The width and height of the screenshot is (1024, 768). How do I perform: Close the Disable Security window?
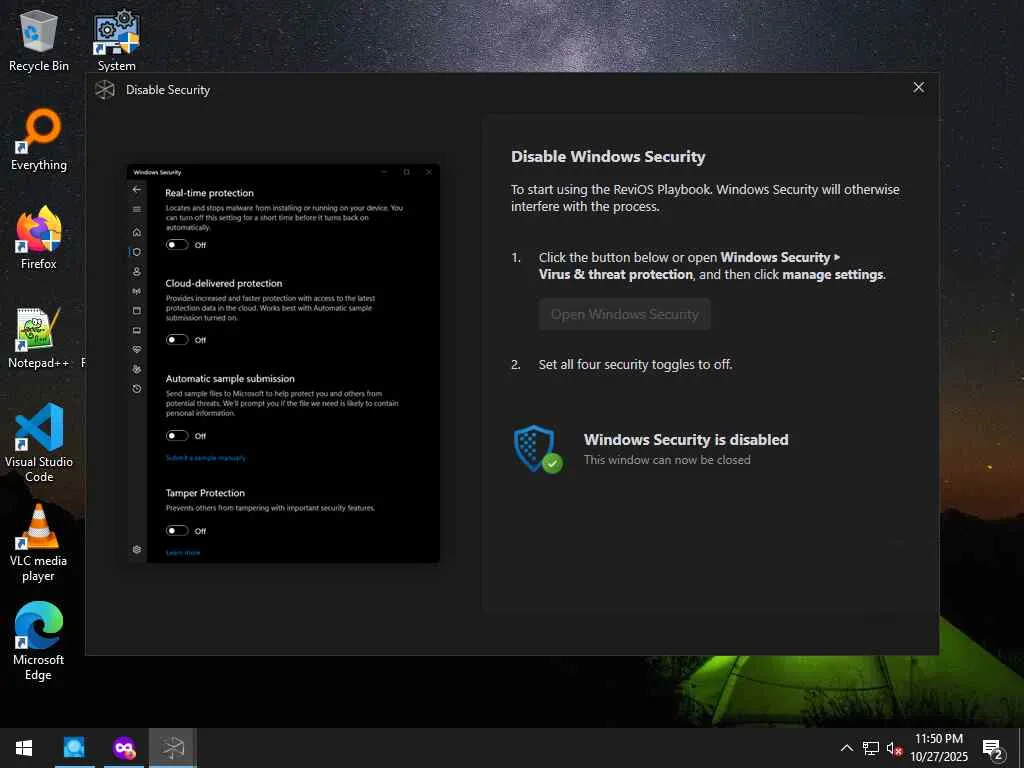tap(918, 88)
